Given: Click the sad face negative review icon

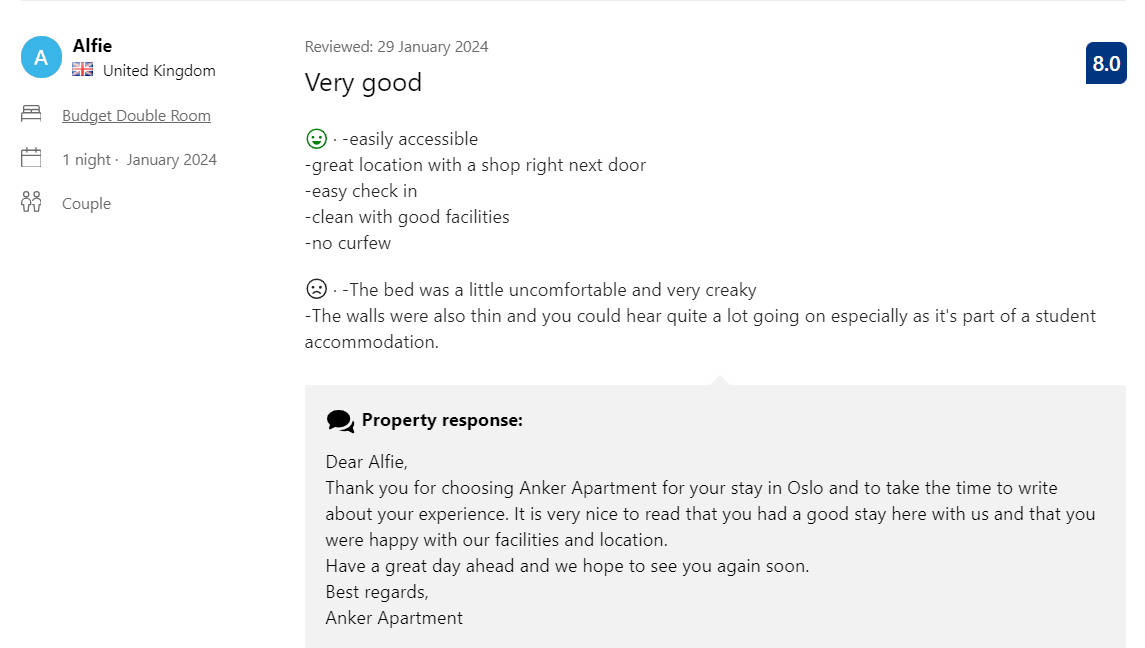Looking at the screenshot, I should (314, 289).
